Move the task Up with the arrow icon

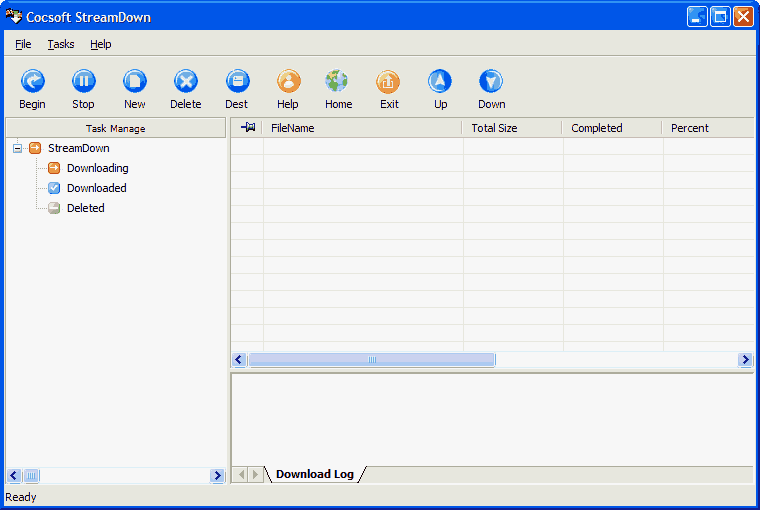tap(440, 81)
